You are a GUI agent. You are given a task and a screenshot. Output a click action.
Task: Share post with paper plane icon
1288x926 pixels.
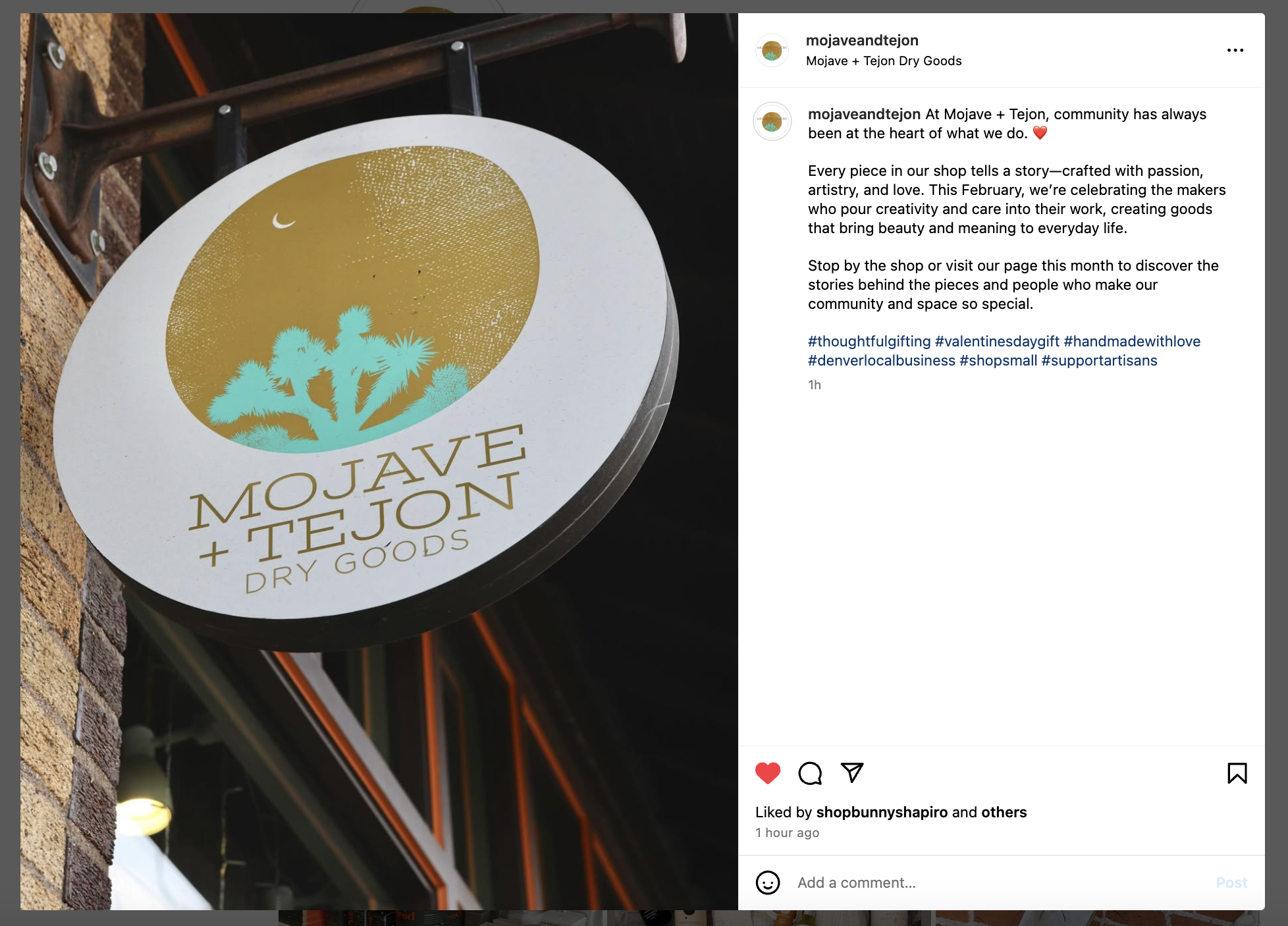tap(852, 773)
